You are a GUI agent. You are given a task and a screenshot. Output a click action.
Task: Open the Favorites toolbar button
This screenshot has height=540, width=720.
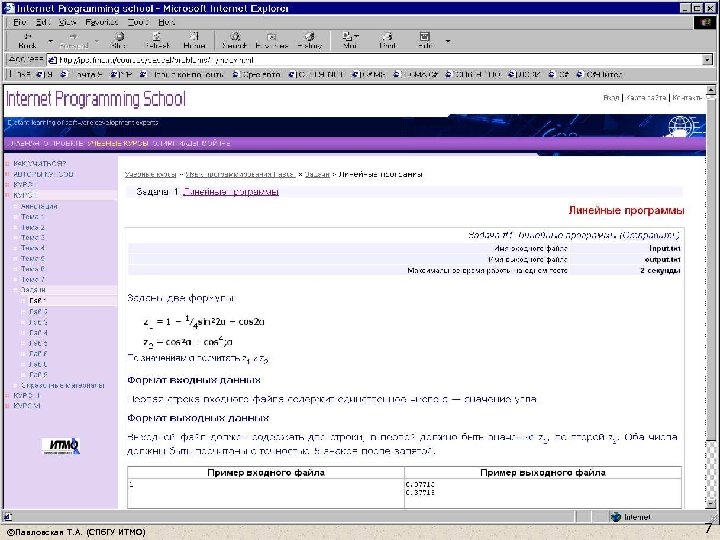click(271, 40)
